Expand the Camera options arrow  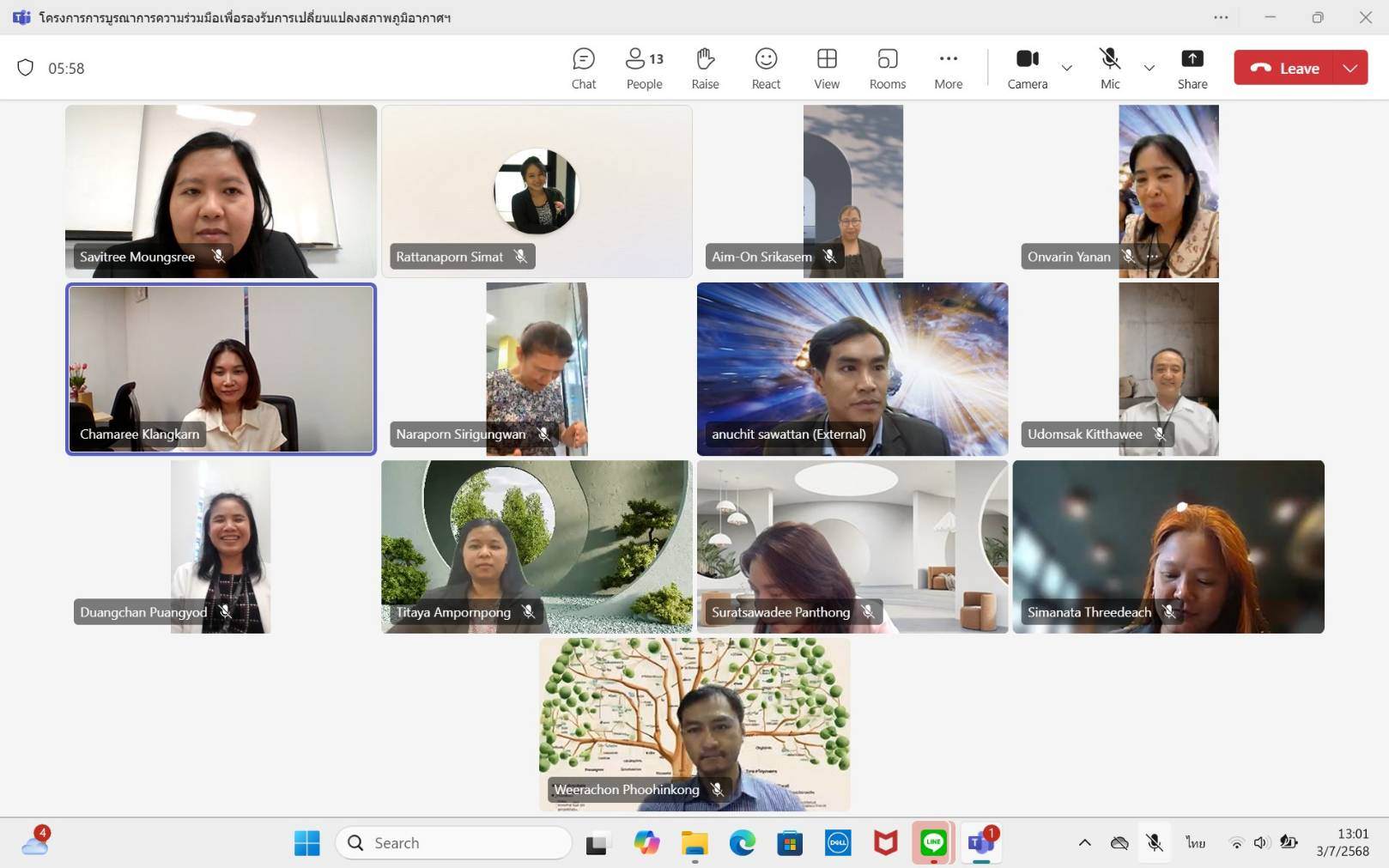[1067, 68]
